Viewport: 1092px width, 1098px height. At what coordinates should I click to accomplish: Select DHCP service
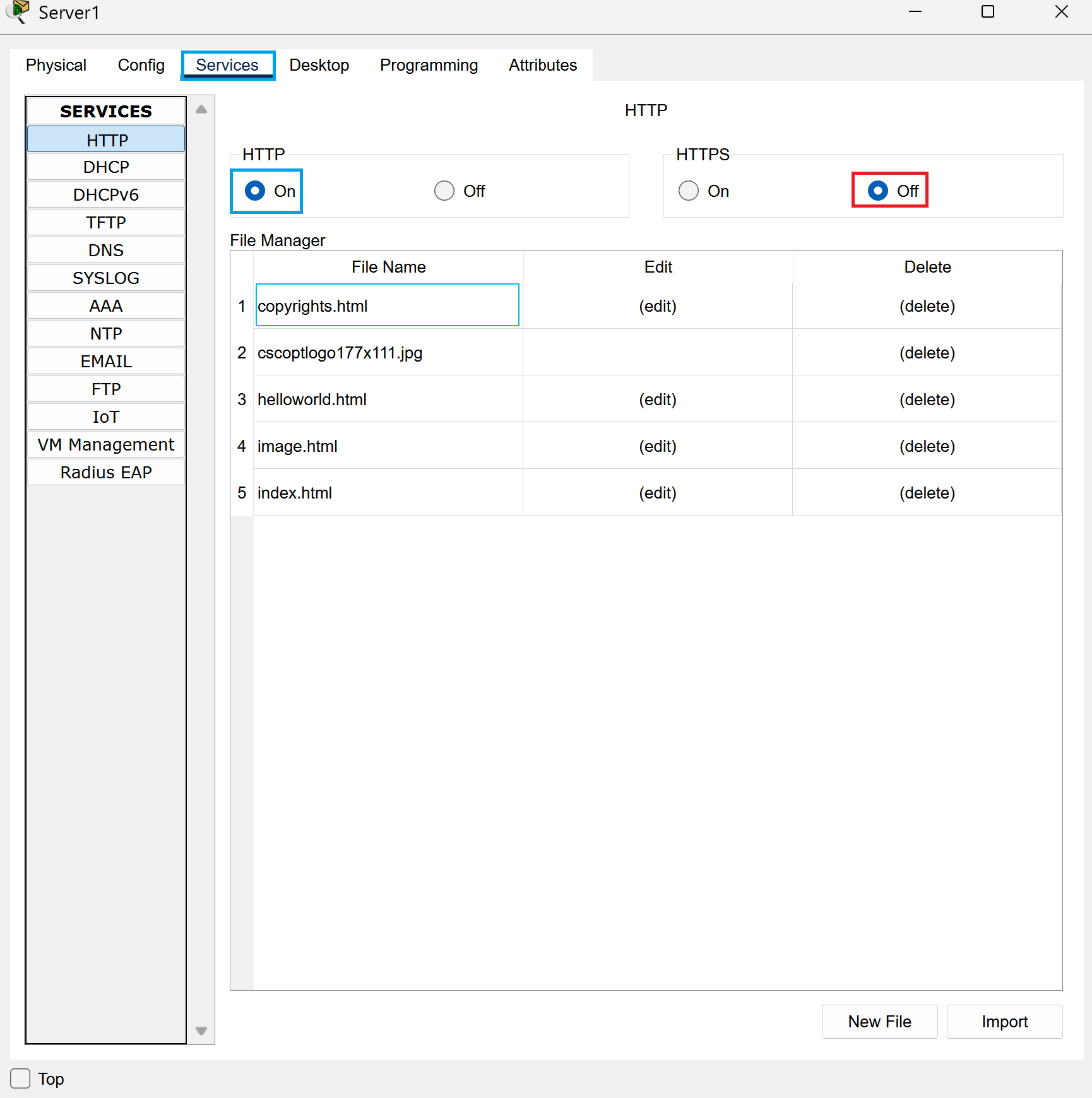(106, 167)
